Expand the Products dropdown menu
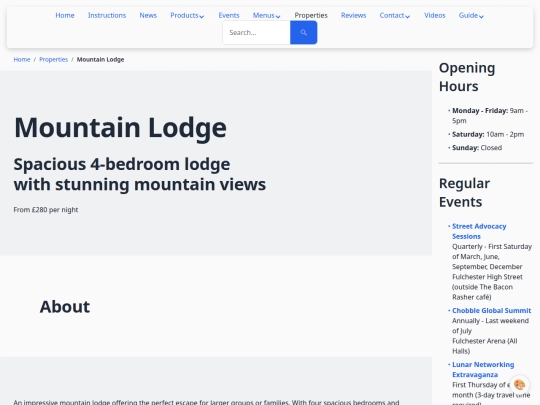The image size is (540, 405). (187, 15)
